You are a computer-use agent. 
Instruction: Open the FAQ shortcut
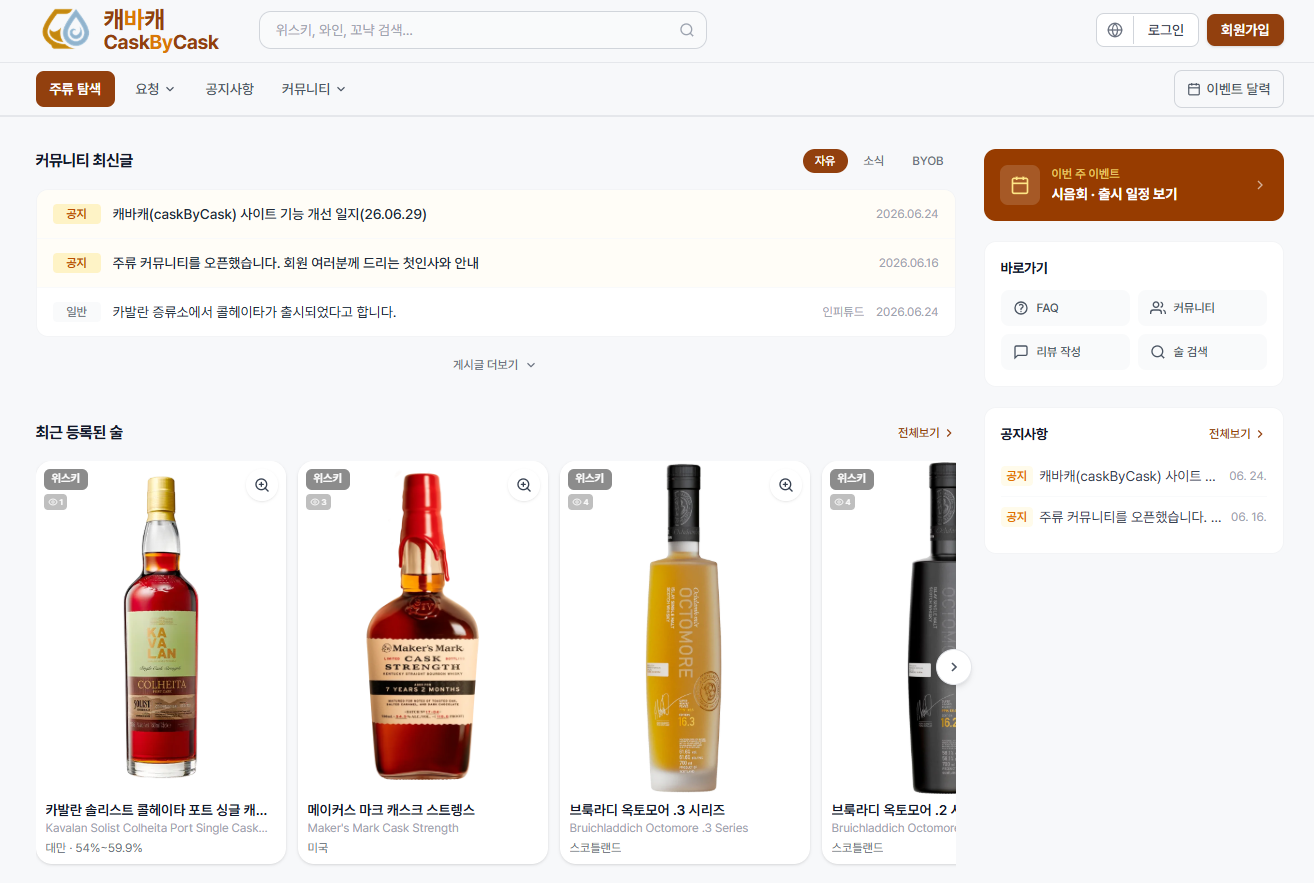[x=1065, y=308]
